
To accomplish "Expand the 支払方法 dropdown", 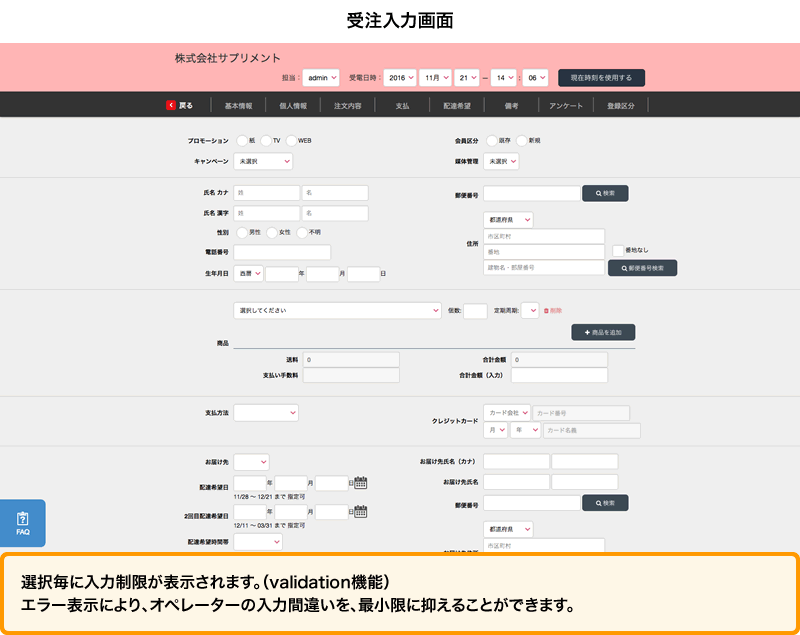I will (x=266, y=412).
